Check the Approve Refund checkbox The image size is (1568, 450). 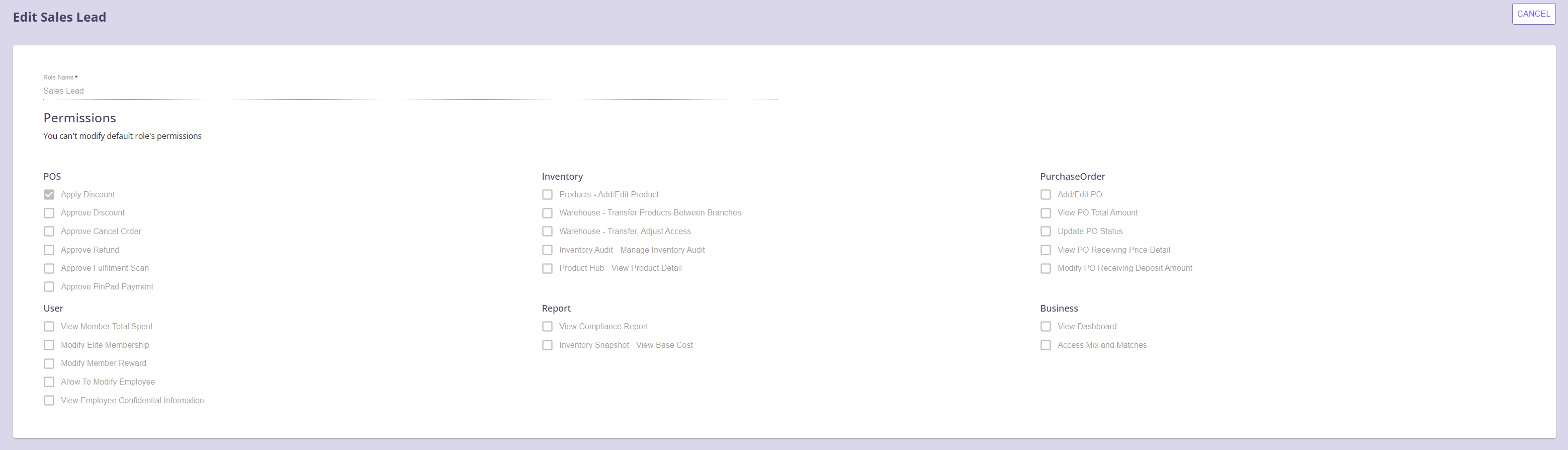click(x=49, y=250)
